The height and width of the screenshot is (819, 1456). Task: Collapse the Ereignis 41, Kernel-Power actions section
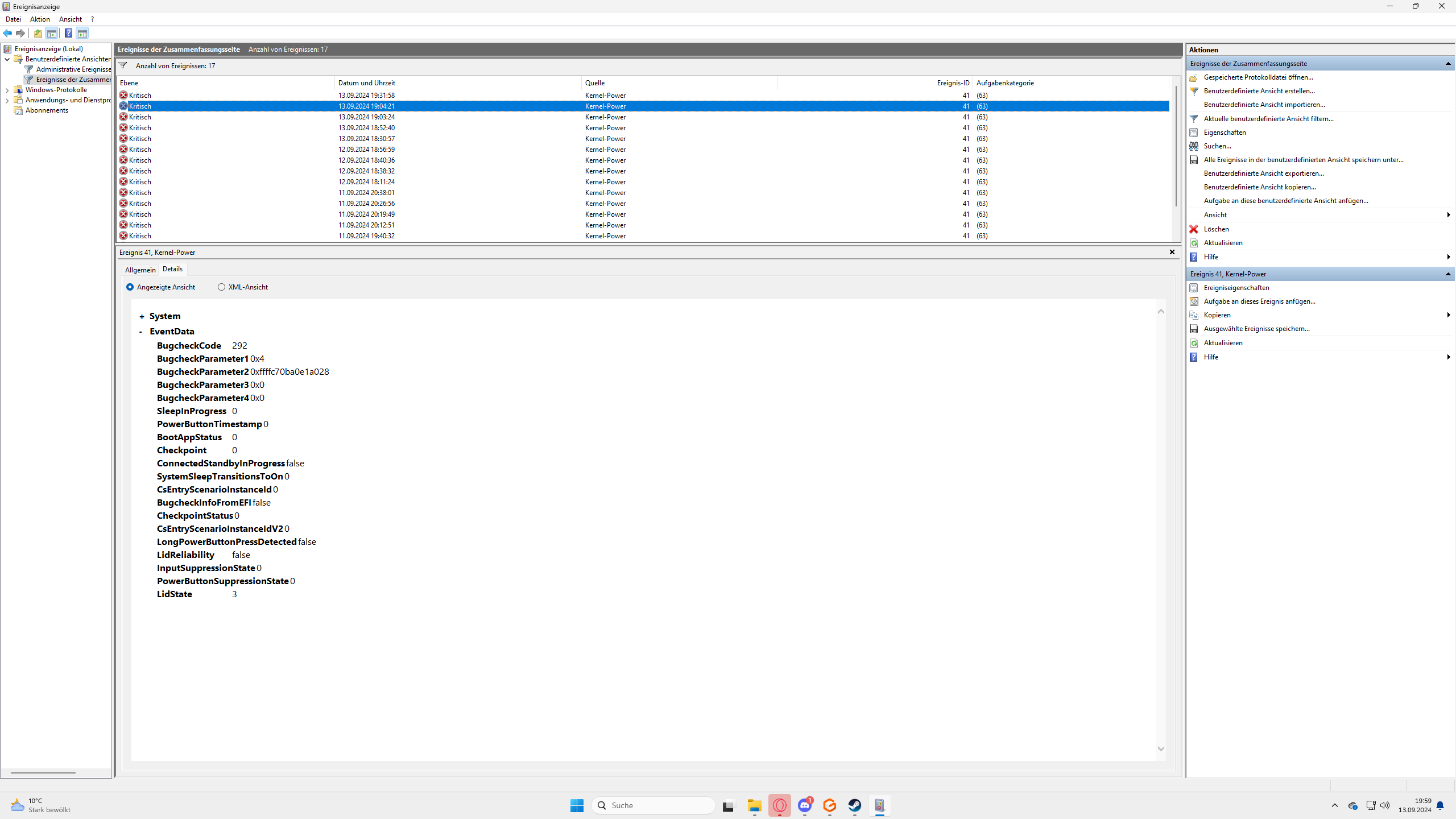(1448, 274)
